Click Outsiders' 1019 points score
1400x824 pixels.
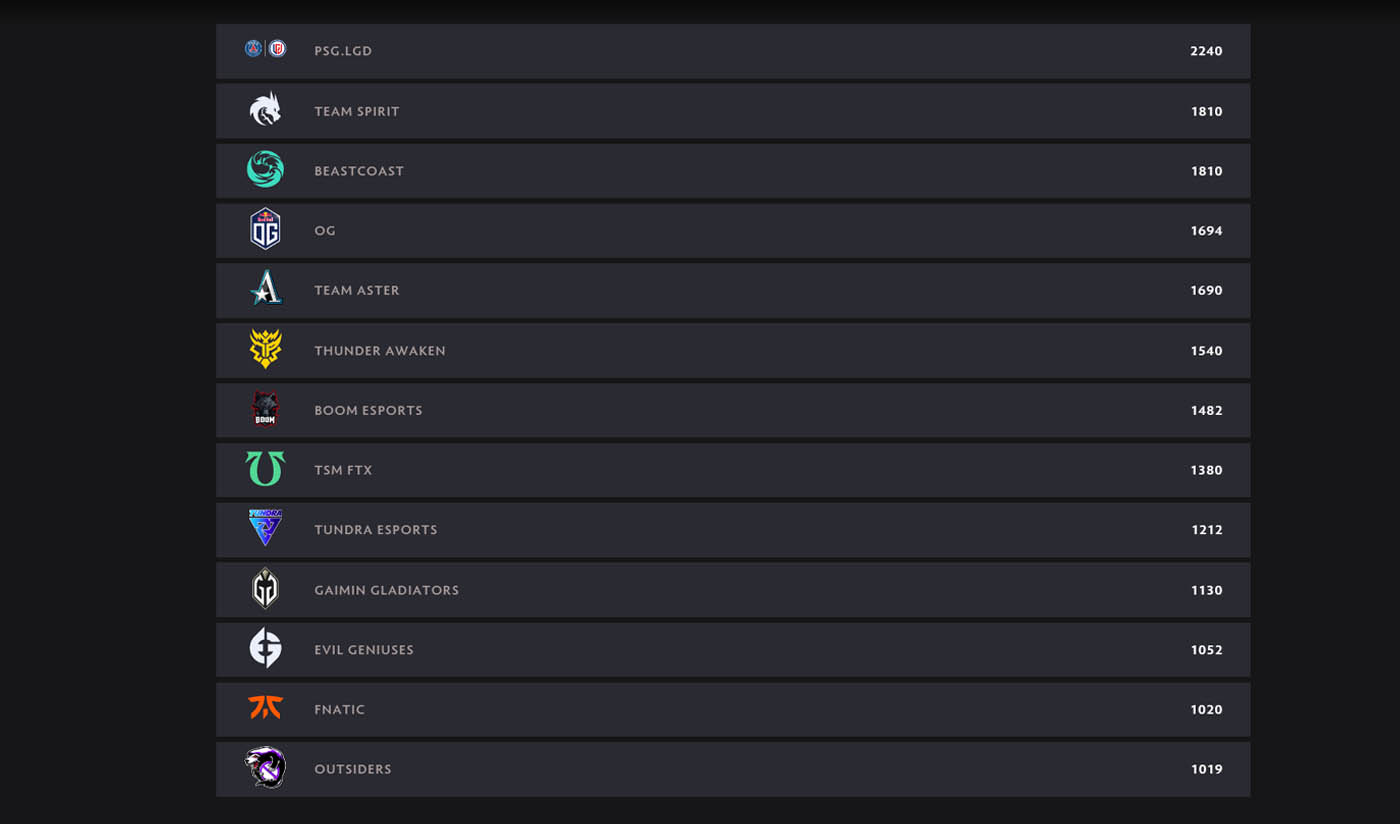(1206, 769)
